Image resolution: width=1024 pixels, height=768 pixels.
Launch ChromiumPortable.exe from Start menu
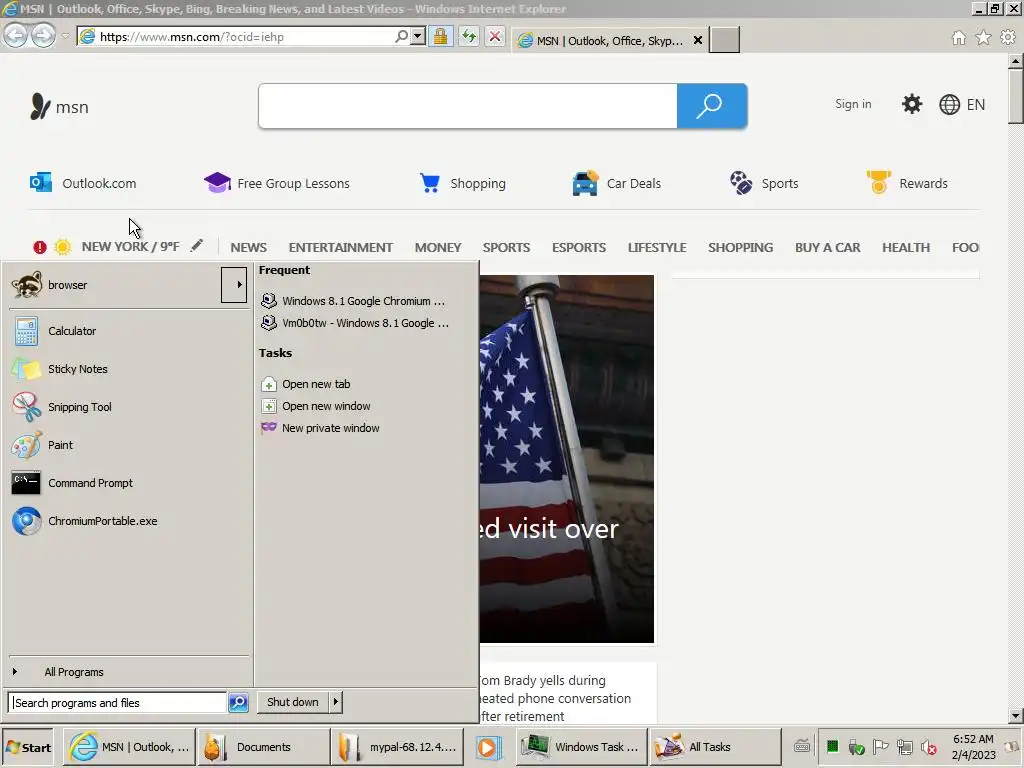(x=129, y=521)
